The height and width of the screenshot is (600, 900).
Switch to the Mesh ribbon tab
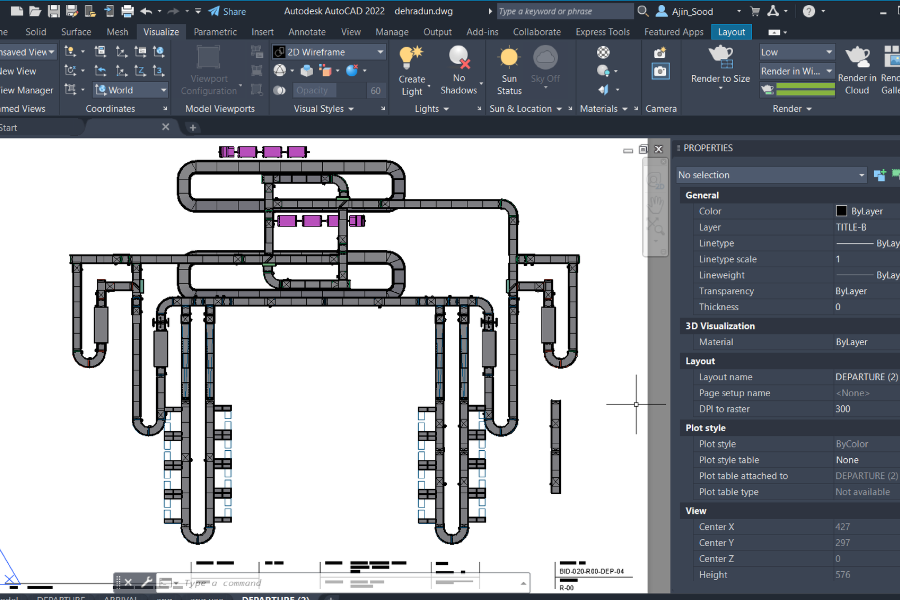pos(117,32)
